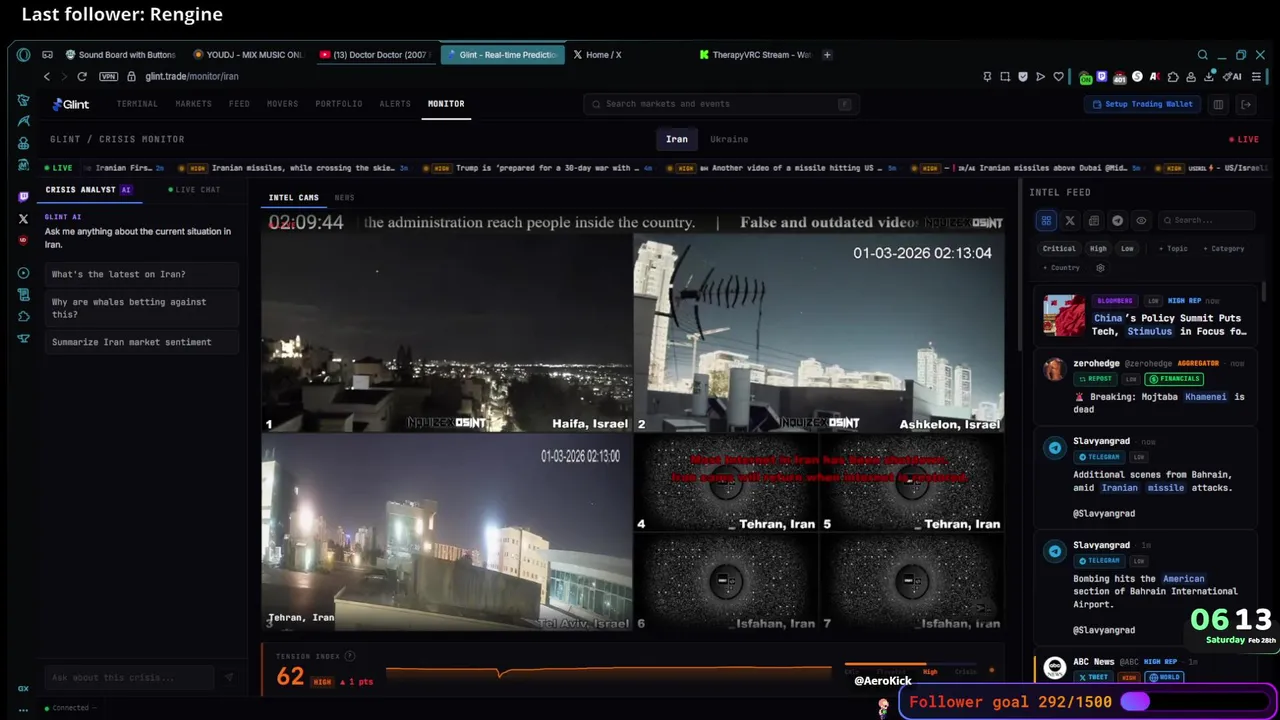
Task: Open the Bloomberg China Policy Summit post
Action: pos(1146,315)
